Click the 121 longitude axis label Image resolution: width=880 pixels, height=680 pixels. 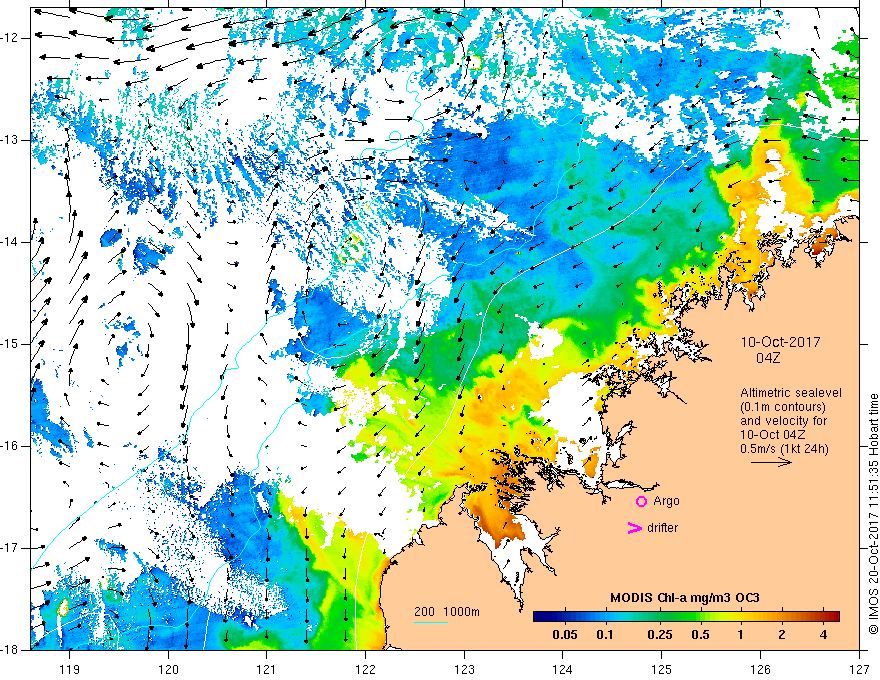(267, 669)
